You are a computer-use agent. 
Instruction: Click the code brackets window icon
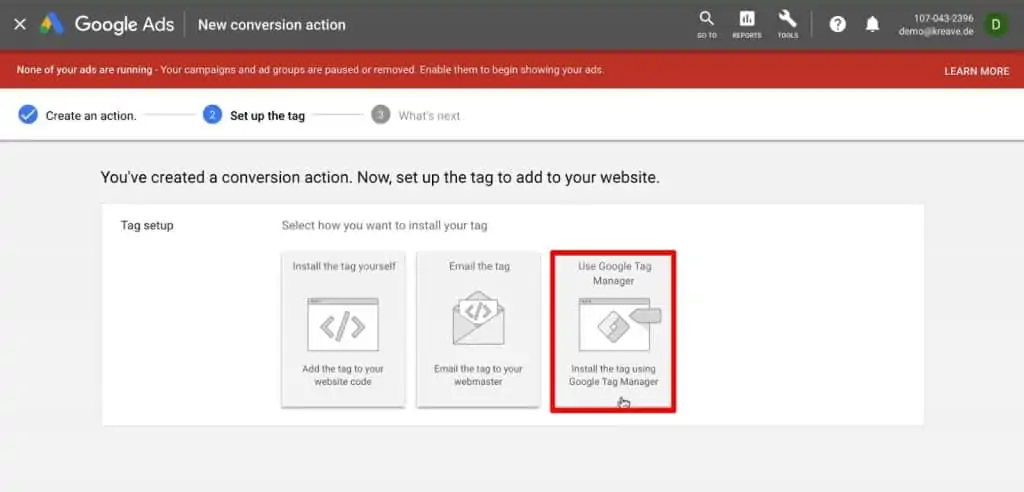click(x=343, y=324)
